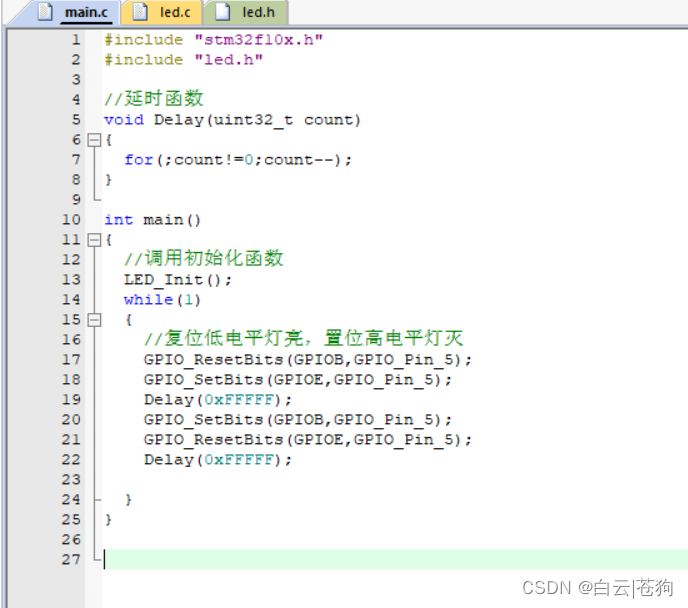This screenshot has width=688, height=608.
Task: Click the 'LED_Init();' call
Action: click(x=178, y=280)
